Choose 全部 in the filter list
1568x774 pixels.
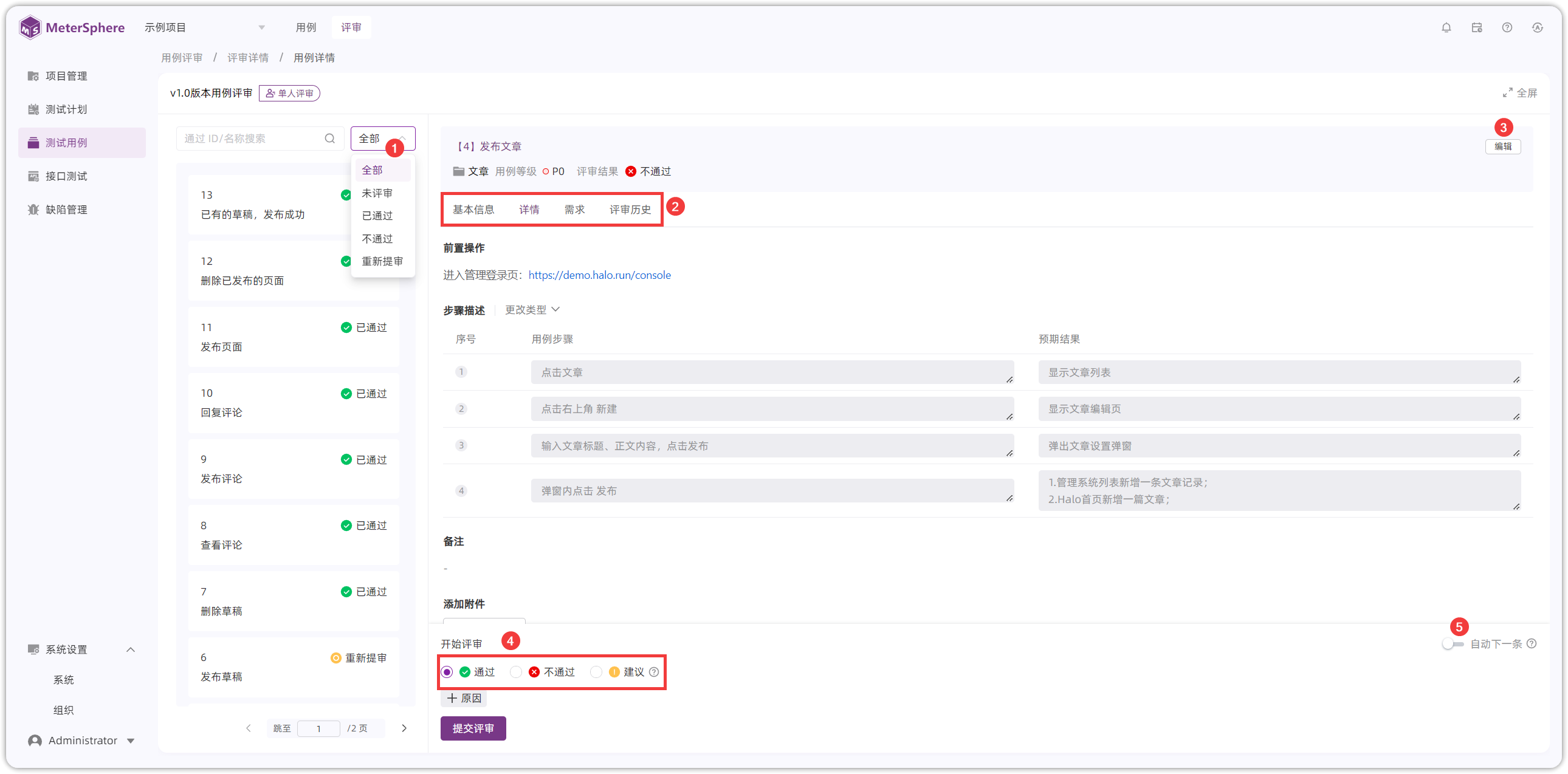[383, 170]
